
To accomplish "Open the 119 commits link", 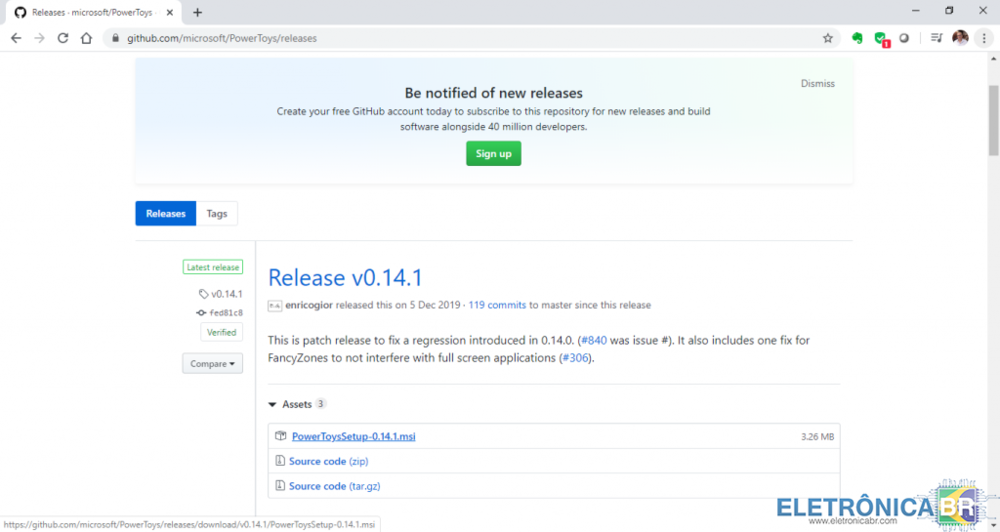I will 497,305.
